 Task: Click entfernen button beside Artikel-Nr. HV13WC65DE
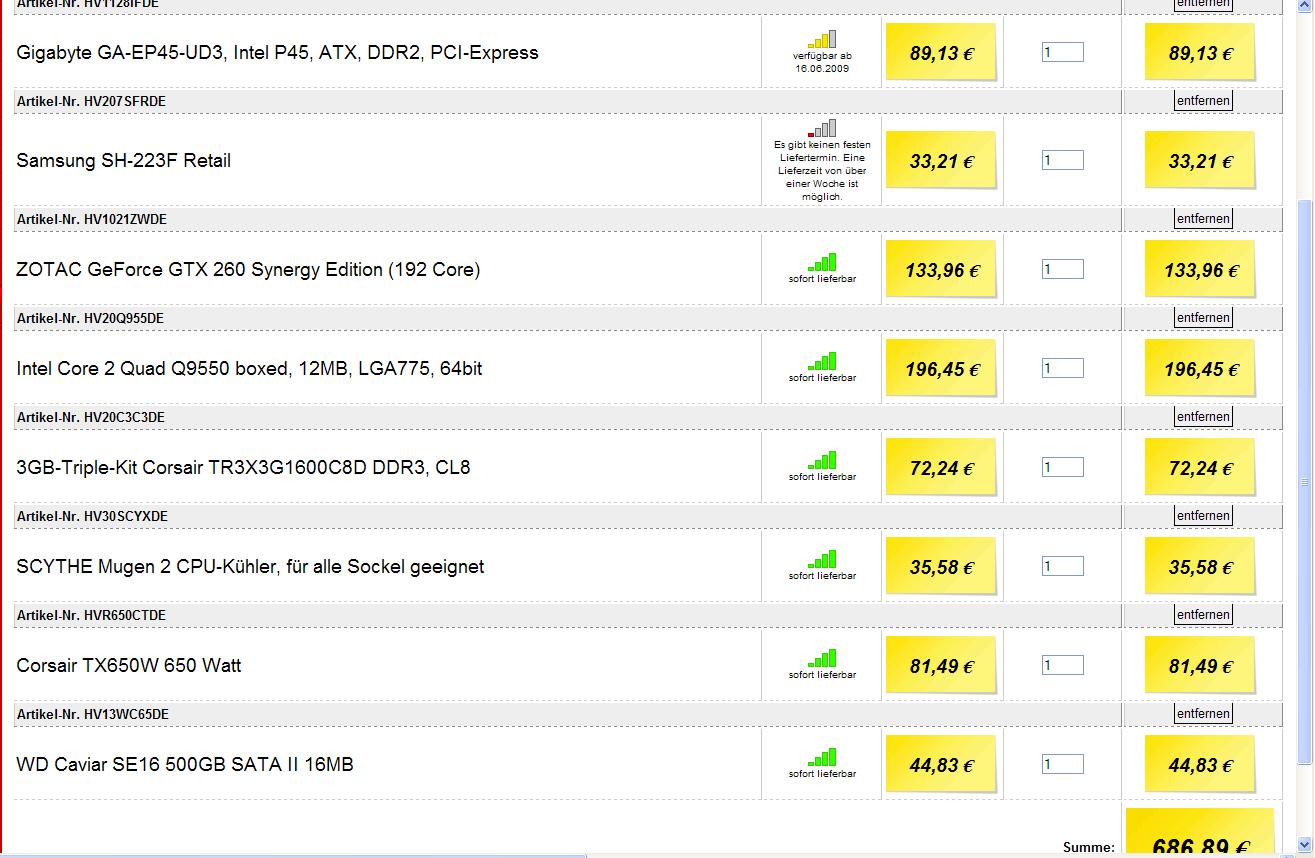click(1203, 714)
